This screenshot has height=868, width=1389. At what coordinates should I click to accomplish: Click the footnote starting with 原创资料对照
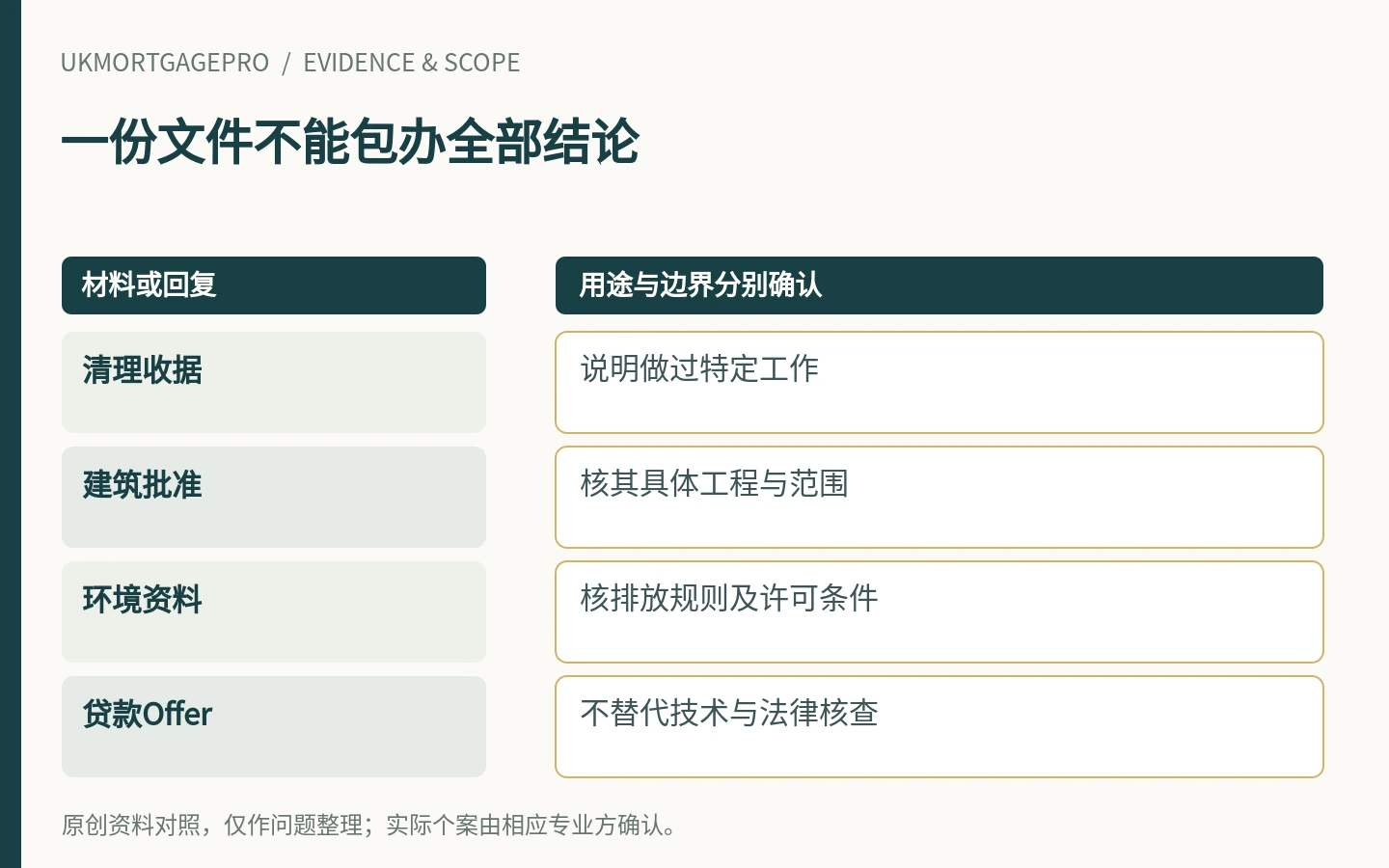369,826
